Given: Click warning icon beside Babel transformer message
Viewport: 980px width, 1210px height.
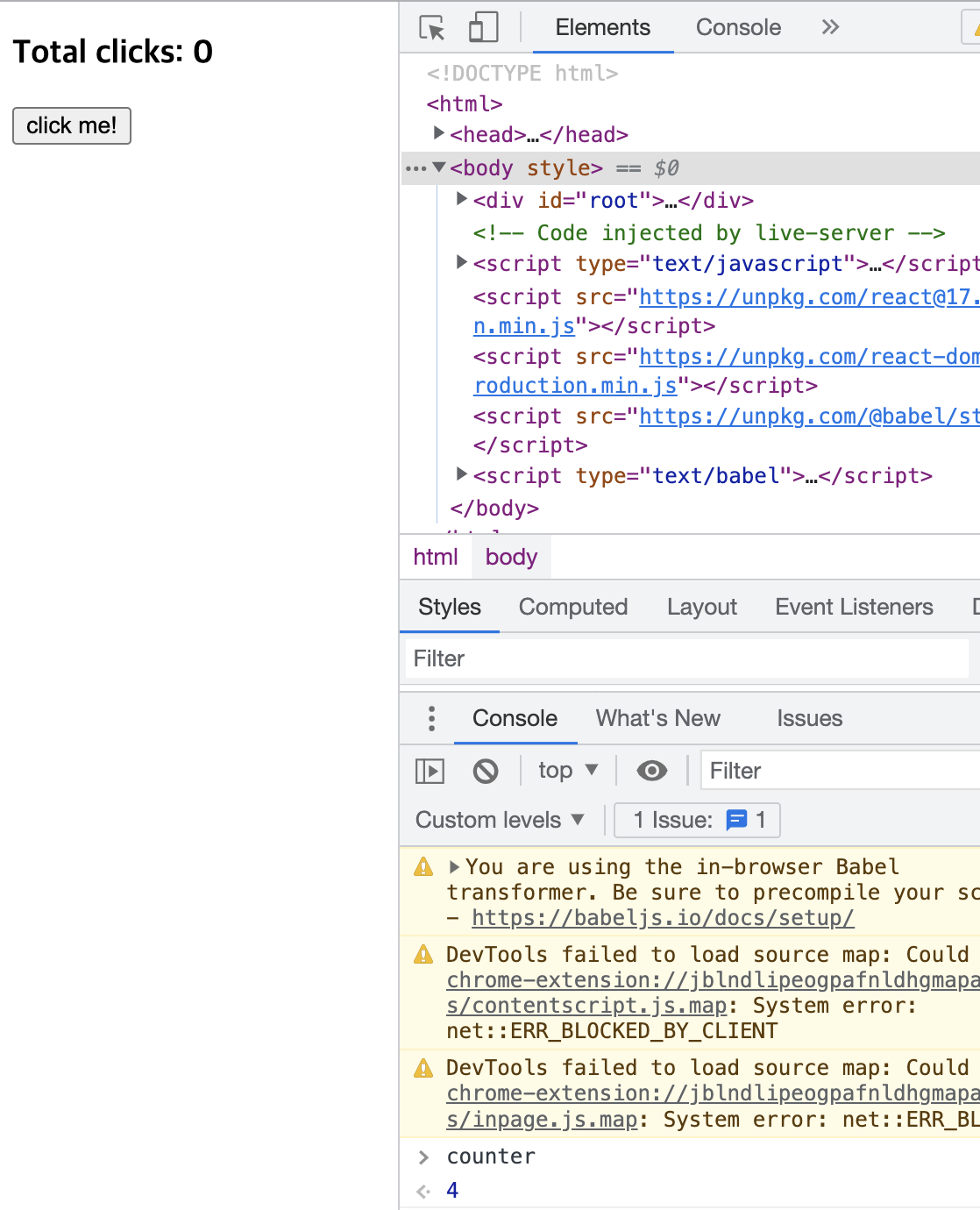Looking at the screenshot, I should [423, 867].
